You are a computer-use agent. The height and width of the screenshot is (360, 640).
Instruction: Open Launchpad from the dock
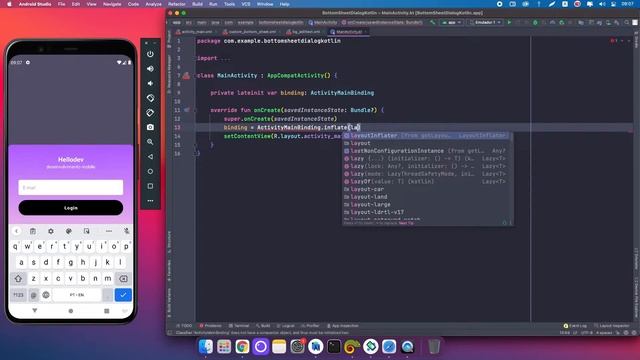click(x=224, y=347)
